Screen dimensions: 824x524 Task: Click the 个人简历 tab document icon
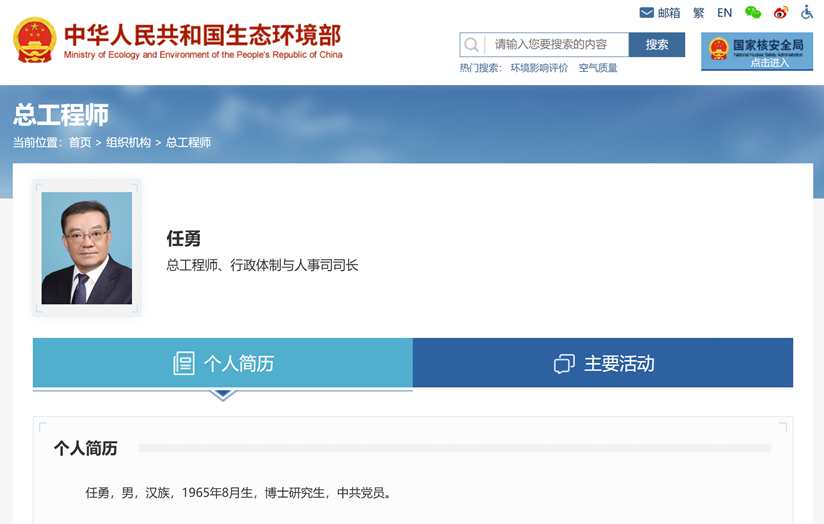click(x=183, y=363)
